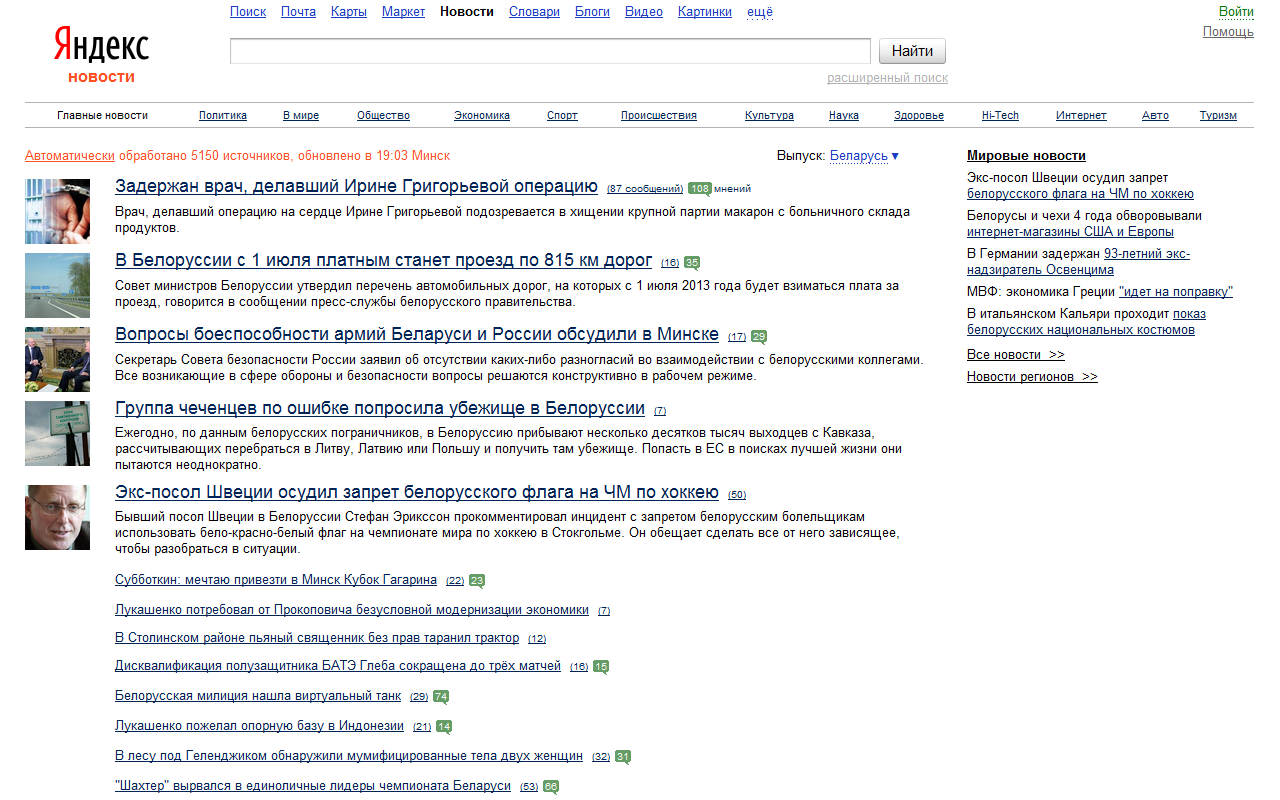
Task: Open расширенный поиск advanced search
Action: coord(887,78)
